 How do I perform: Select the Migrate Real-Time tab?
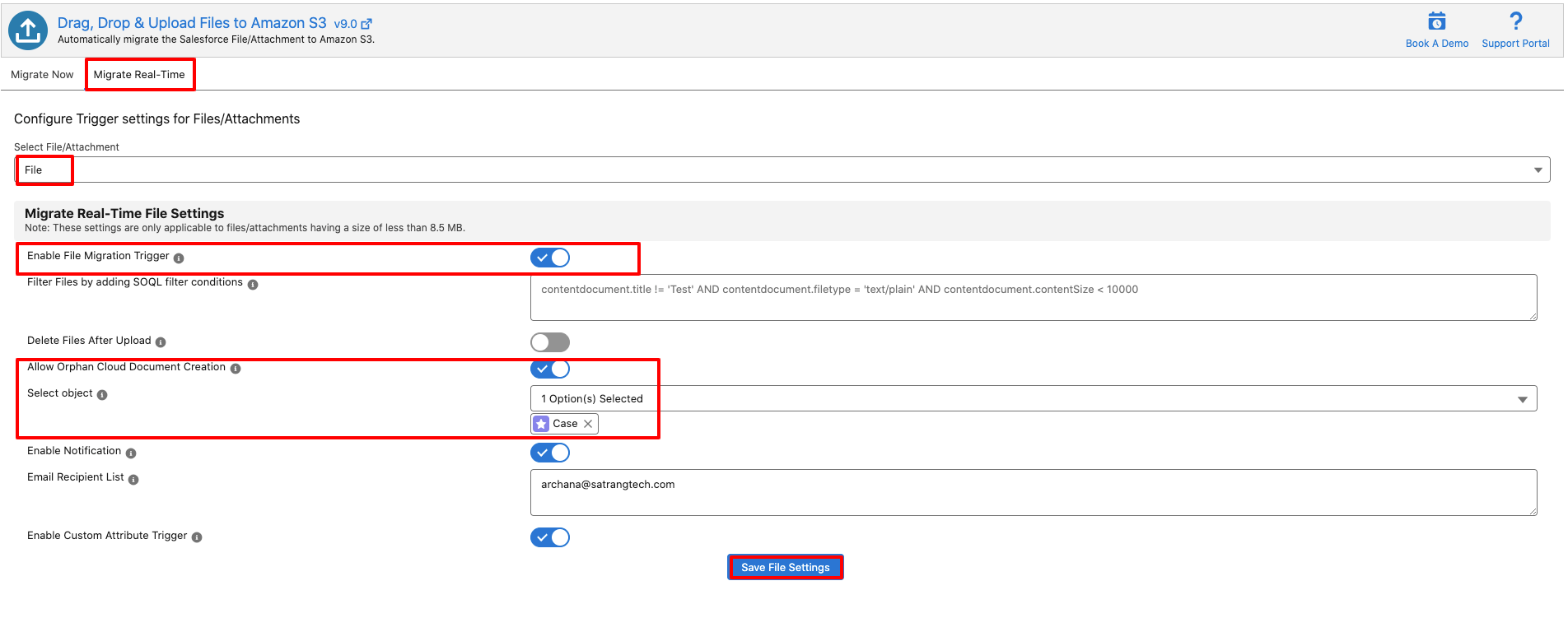(x=139, y=74)
